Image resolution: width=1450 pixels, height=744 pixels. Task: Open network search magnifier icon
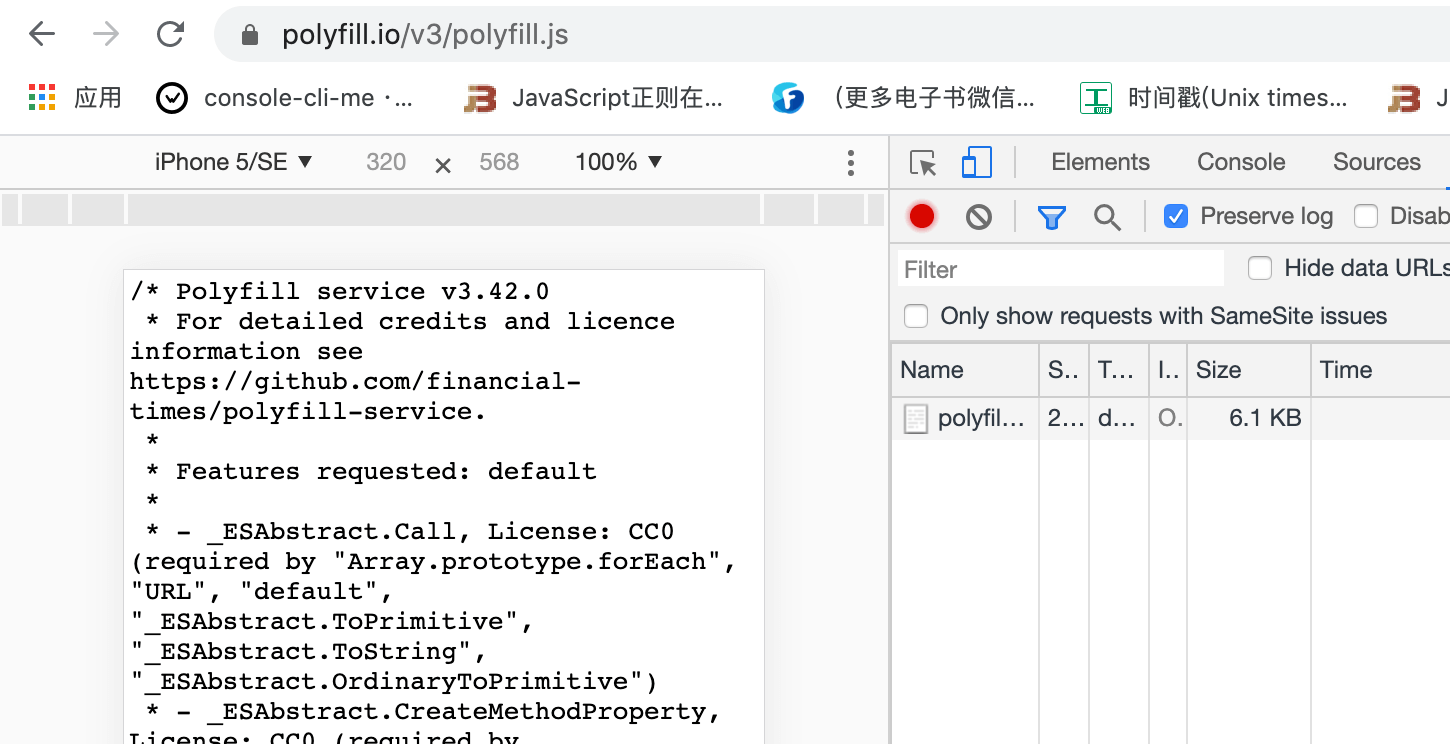1107,217
